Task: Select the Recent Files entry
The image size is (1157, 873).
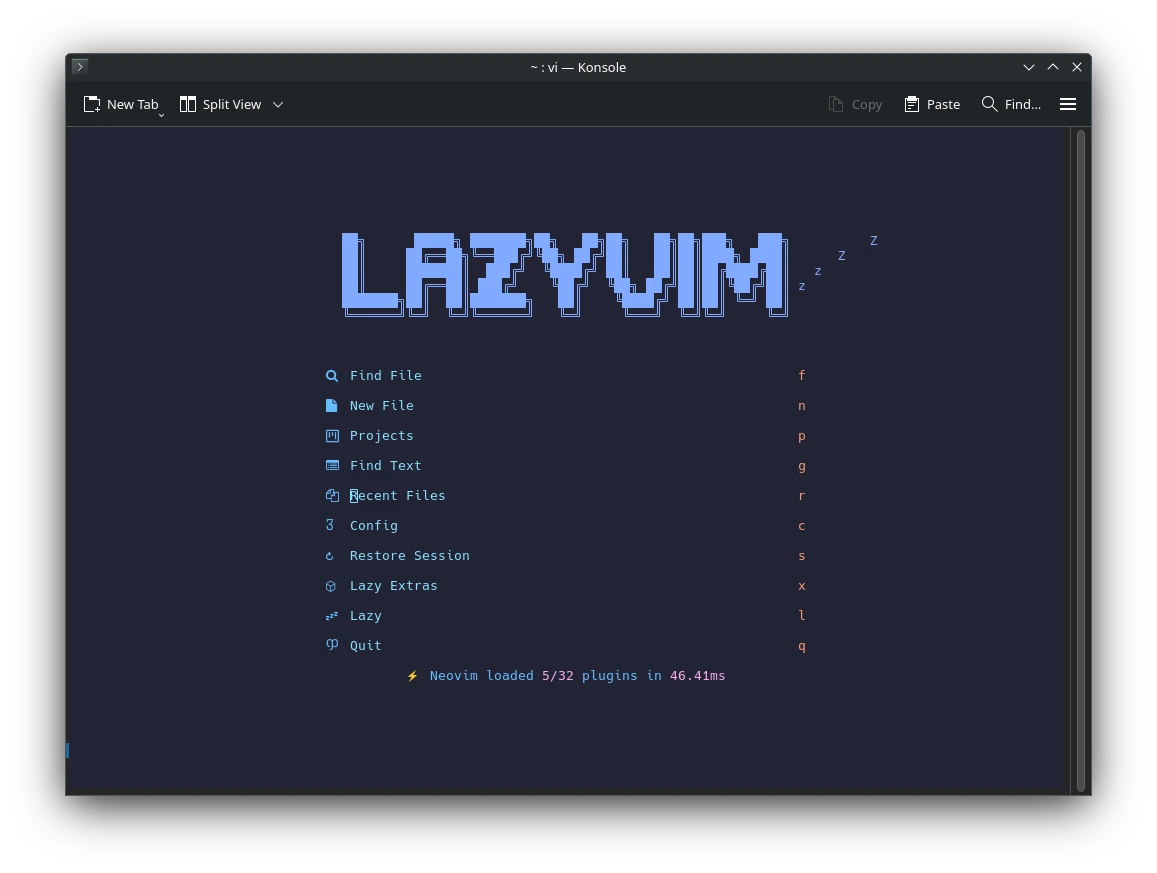Action: point(566,496)
